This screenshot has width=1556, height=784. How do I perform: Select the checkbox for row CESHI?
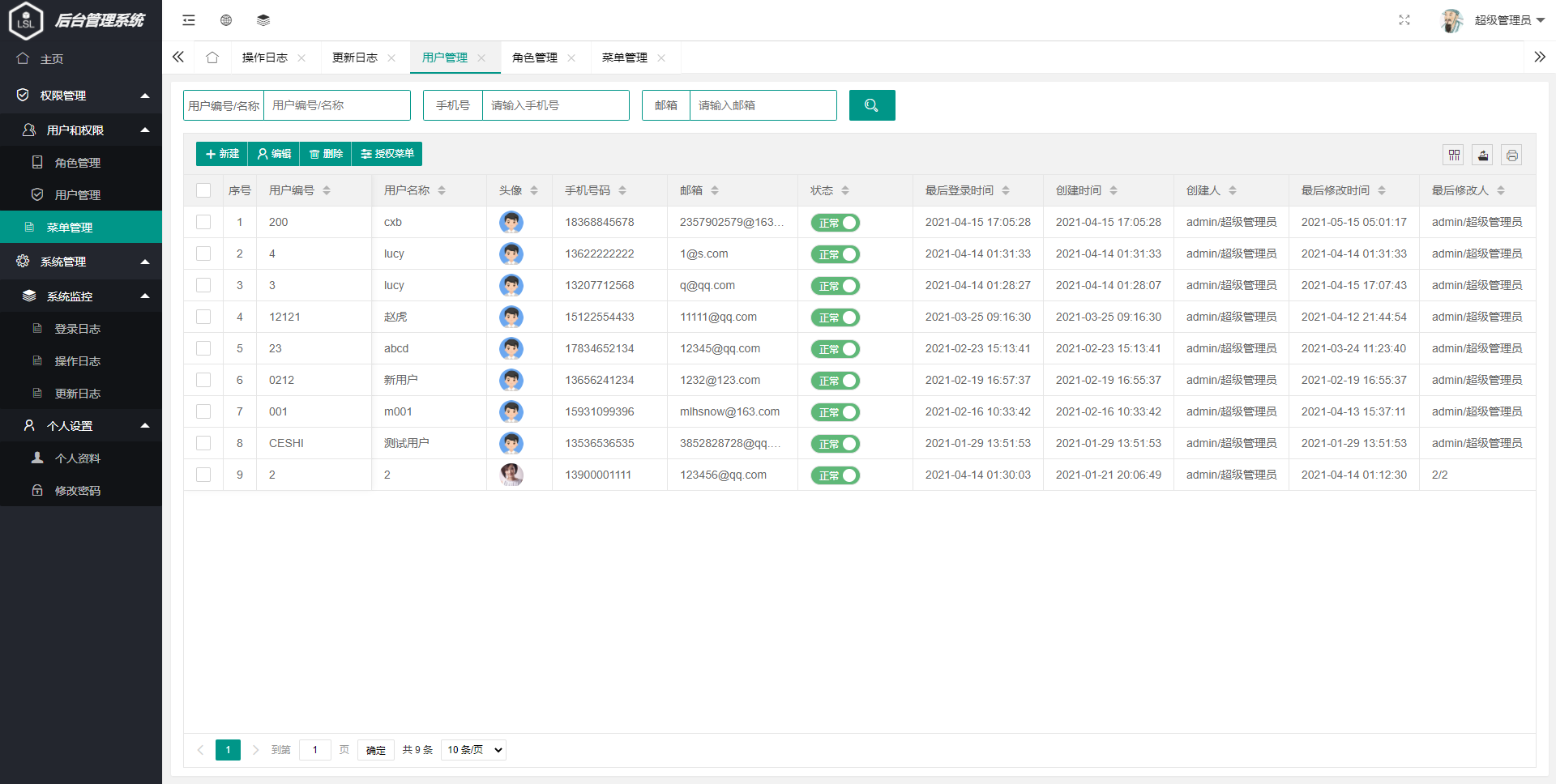pyautogui.click(x=203, y=443)
